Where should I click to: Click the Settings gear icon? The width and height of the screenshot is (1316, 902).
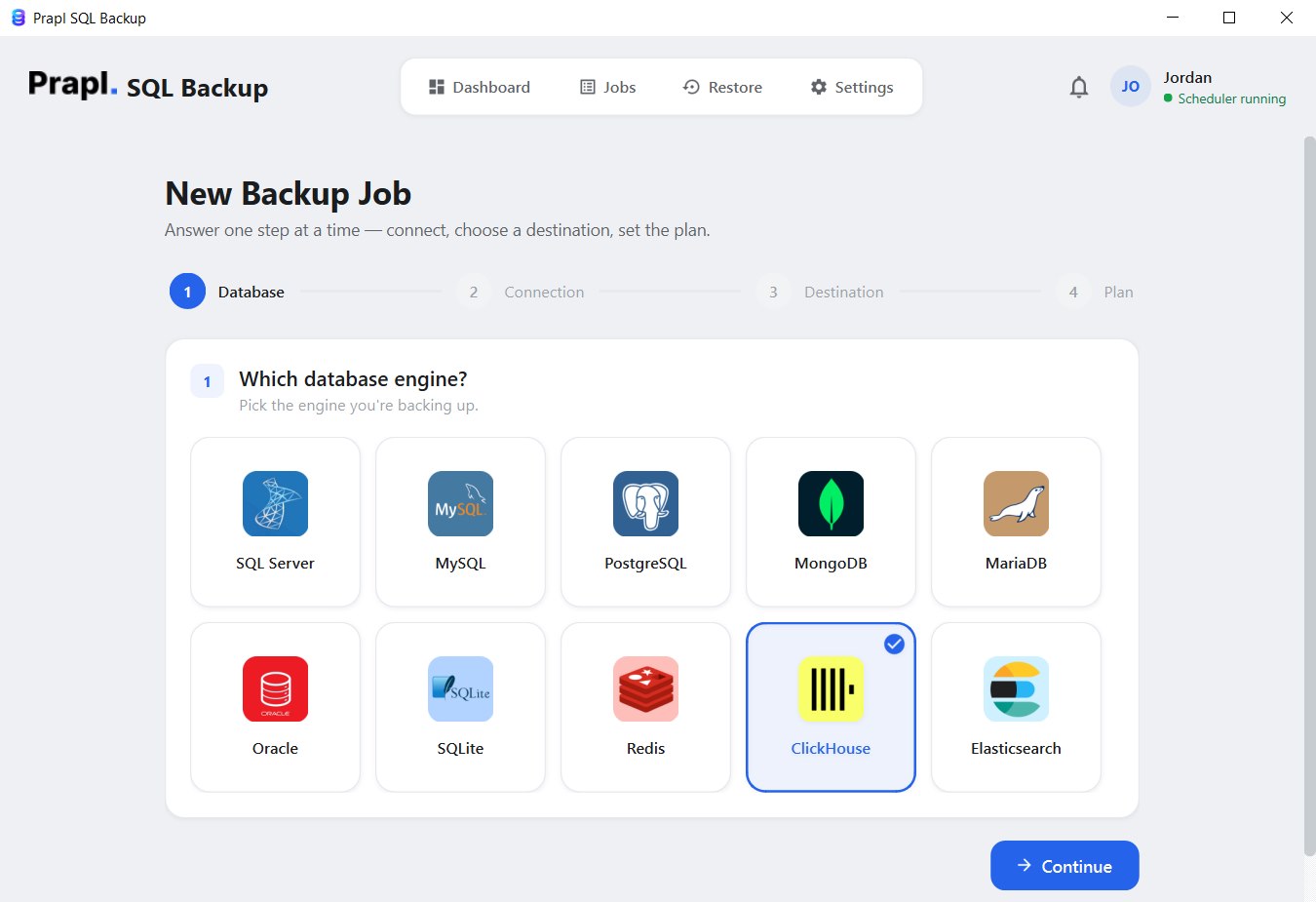(819, 87)
